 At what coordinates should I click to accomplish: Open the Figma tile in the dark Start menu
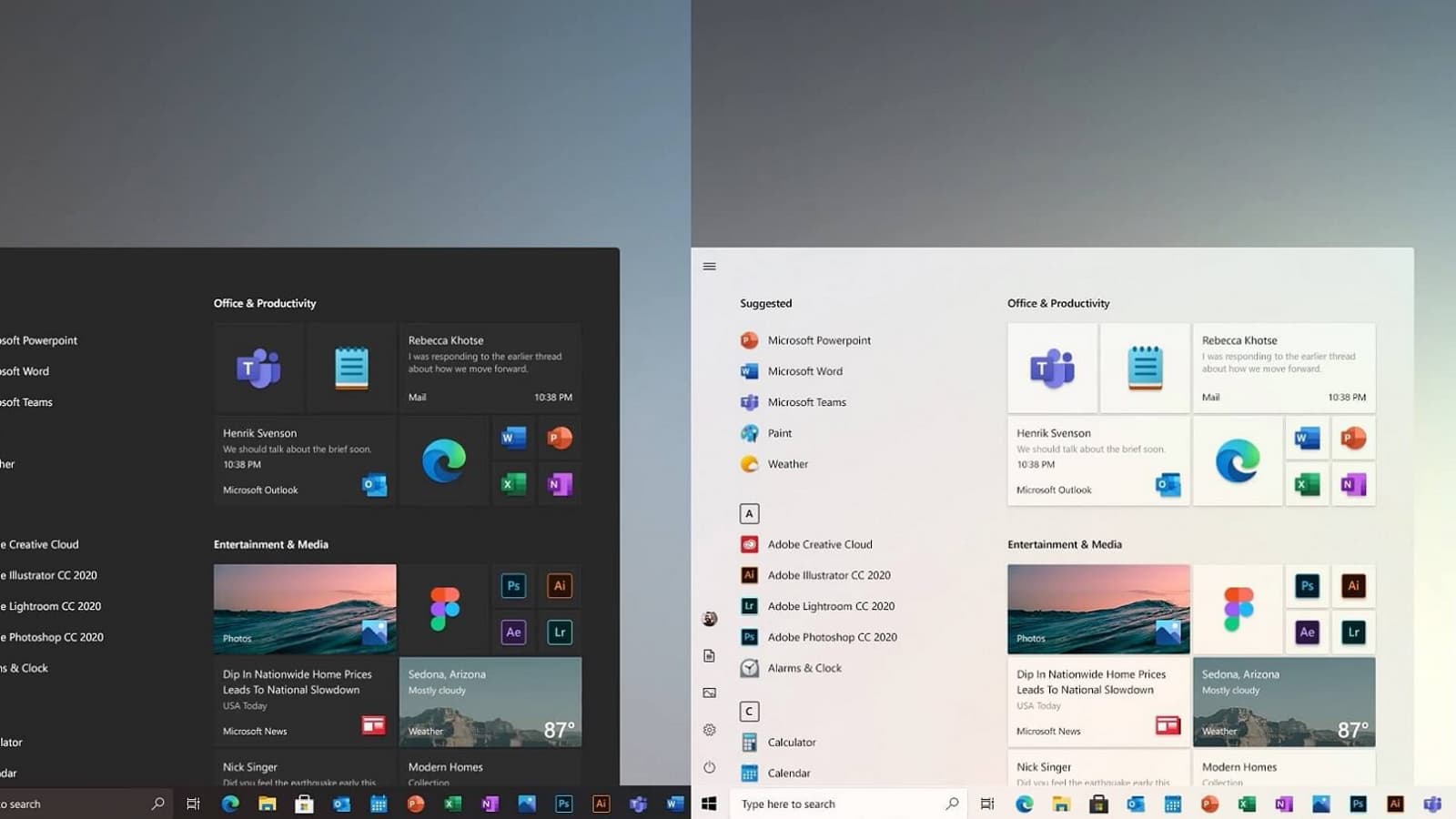coord(444,609)
